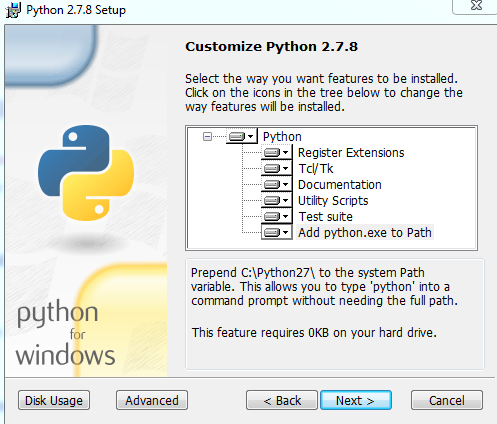Cancel the Python setup
This screenshot has width=497, height=424.
(447, 400)
